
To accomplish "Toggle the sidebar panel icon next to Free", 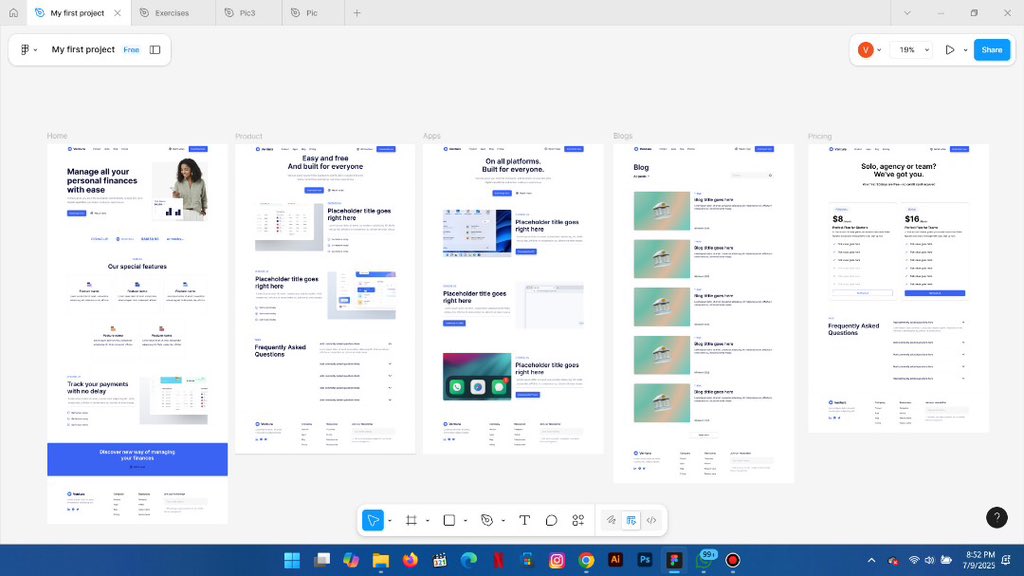I will 154,49.
